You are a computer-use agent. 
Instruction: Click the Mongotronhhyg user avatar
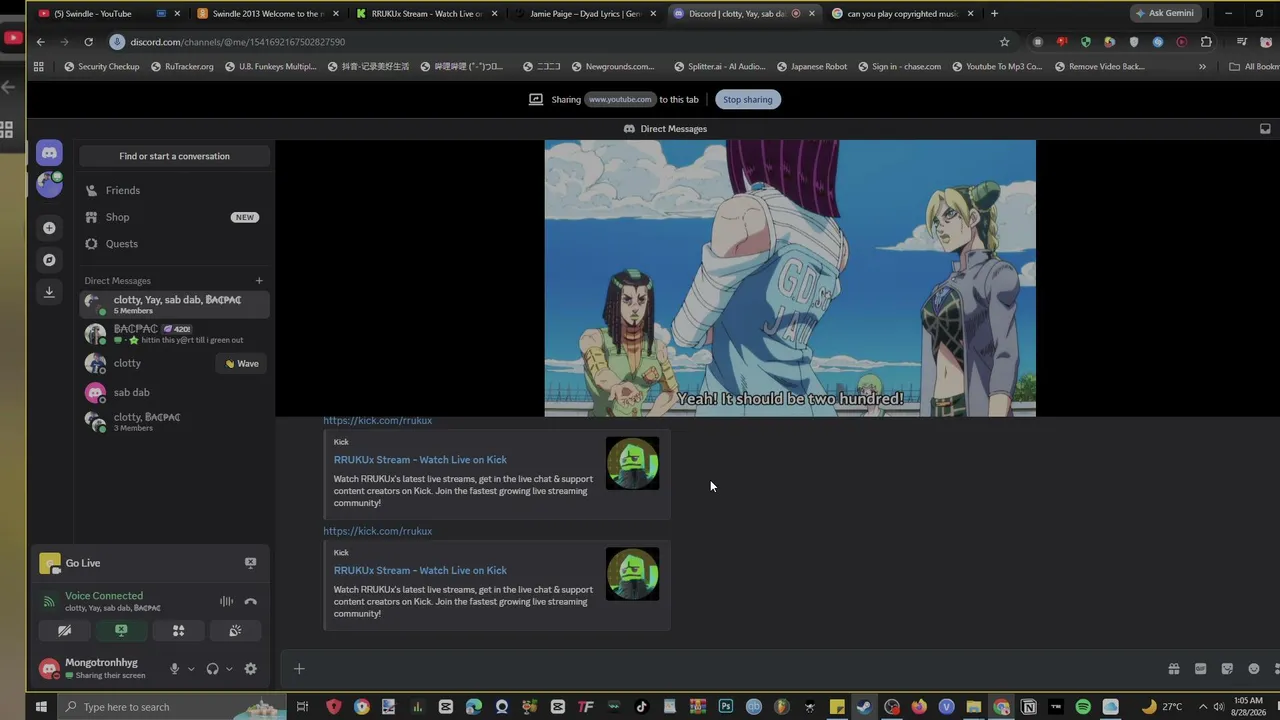(x=49, y=669)
